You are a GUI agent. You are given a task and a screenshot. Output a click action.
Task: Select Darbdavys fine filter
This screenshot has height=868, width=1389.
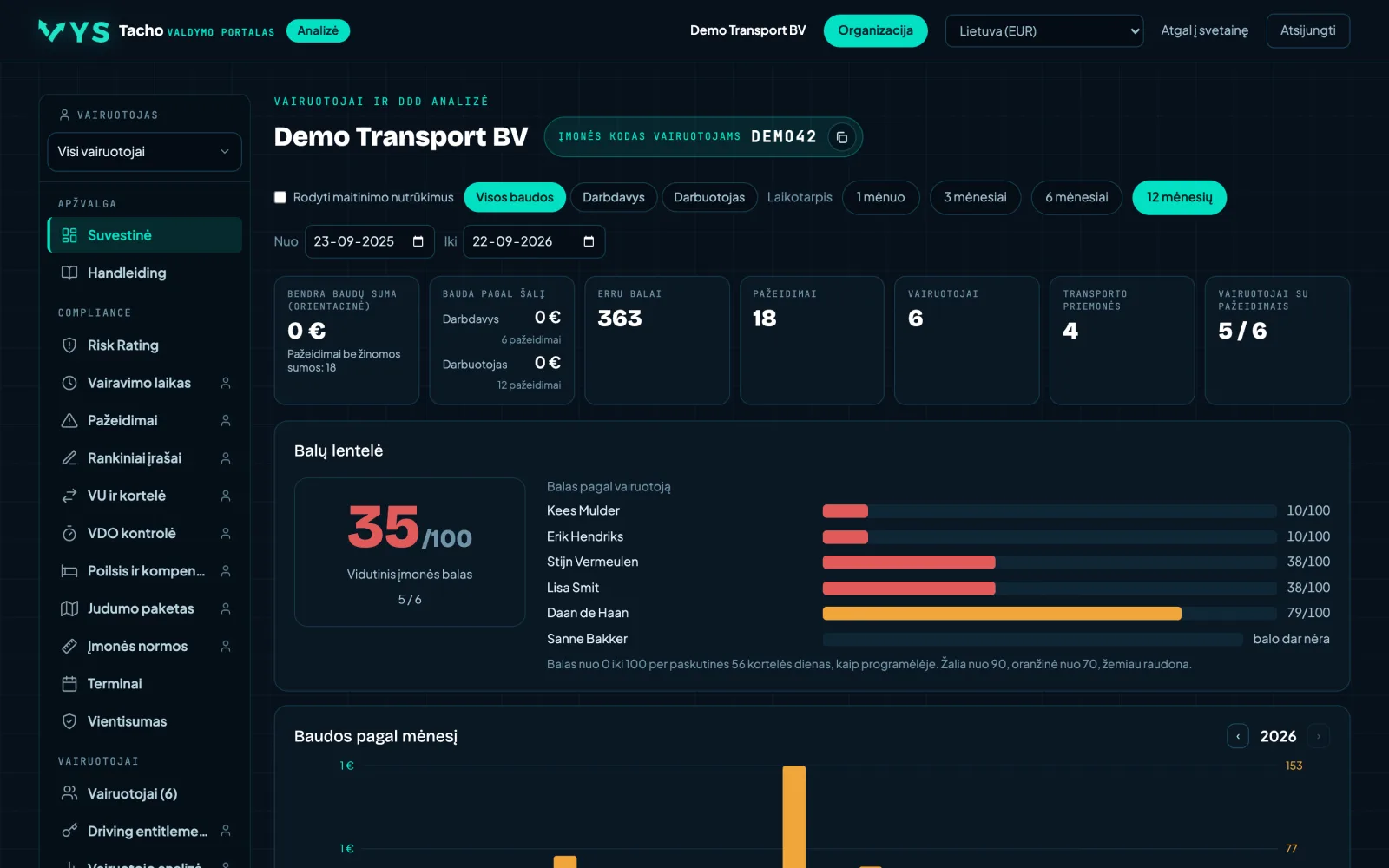[x=614, y=197]
